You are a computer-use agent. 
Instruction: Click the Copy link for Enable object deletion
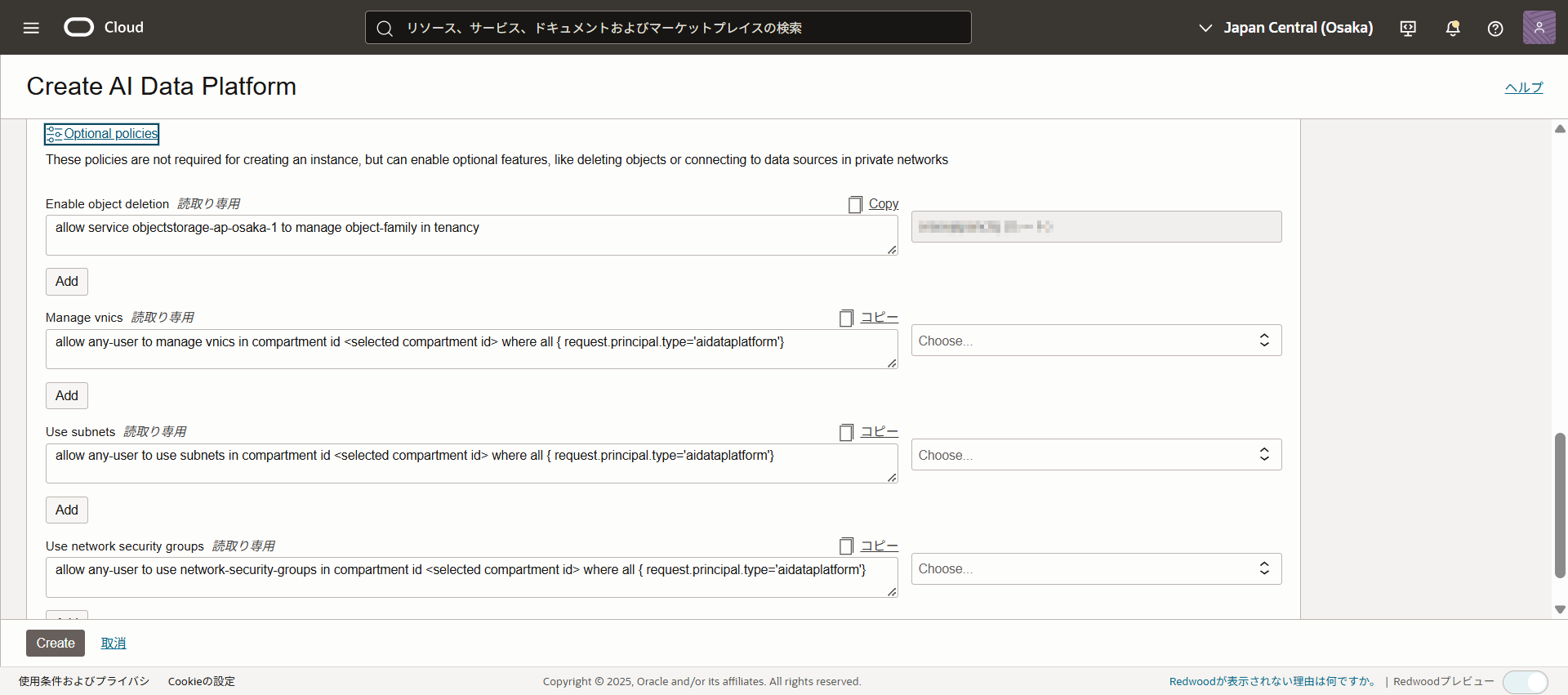[x=884, y=204]
